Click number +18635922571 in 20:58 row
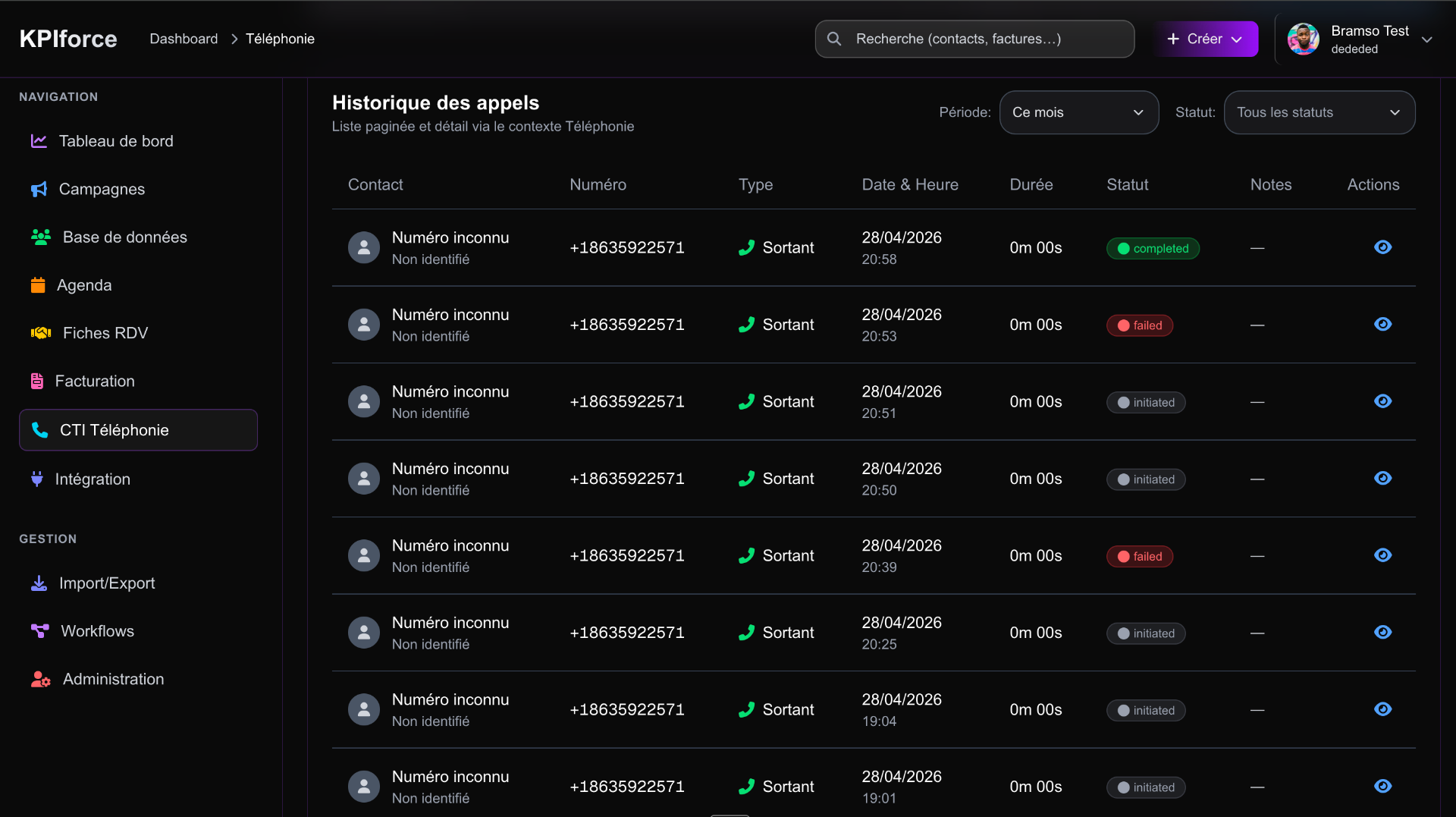Image resolution: width=1456 pixels, height=817 pixels. click(x=627, y=247)
